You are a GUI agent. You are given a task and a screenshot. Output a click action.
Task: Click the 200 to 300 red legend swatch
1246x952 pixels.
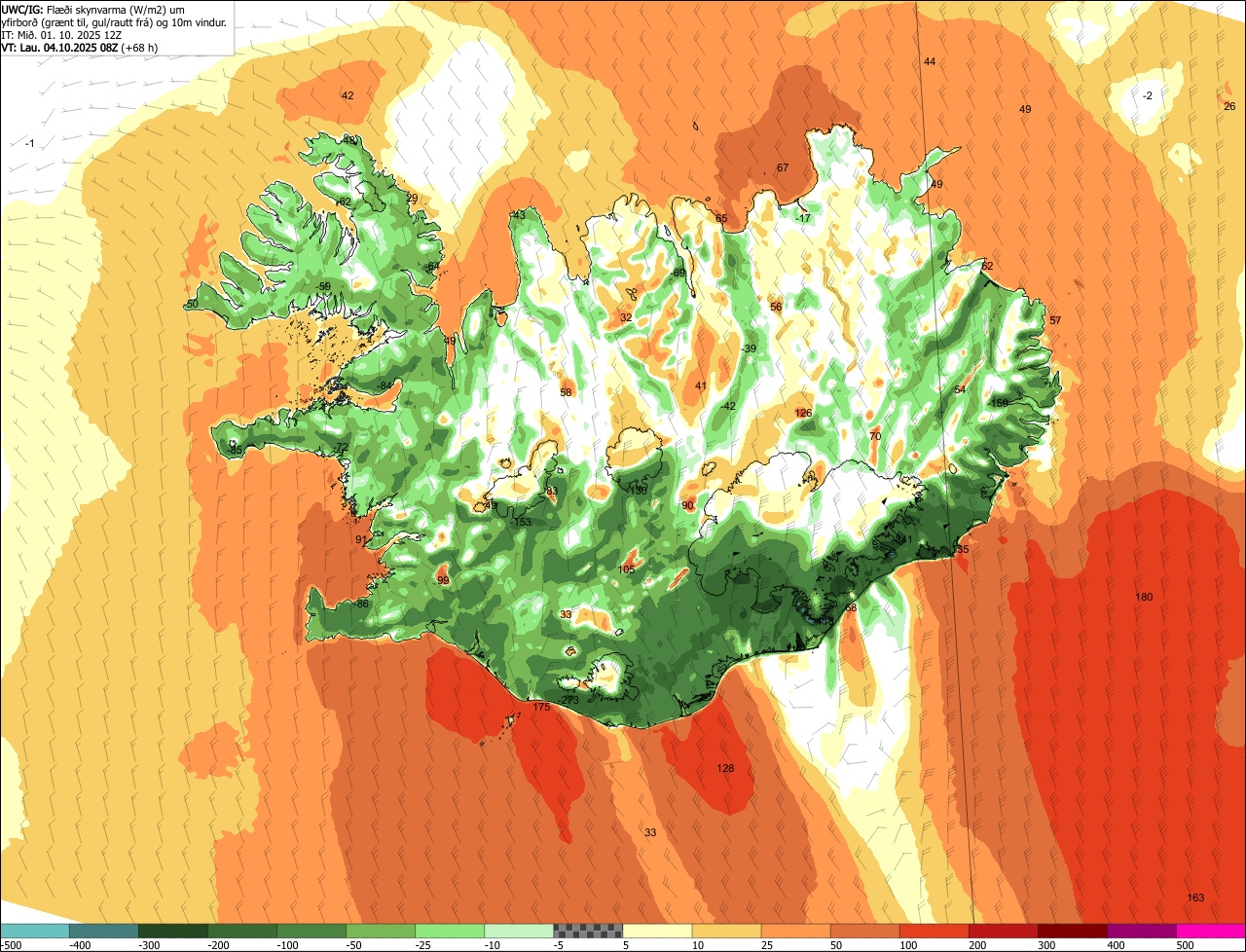pyautogui.click(x=1004, y=931)
